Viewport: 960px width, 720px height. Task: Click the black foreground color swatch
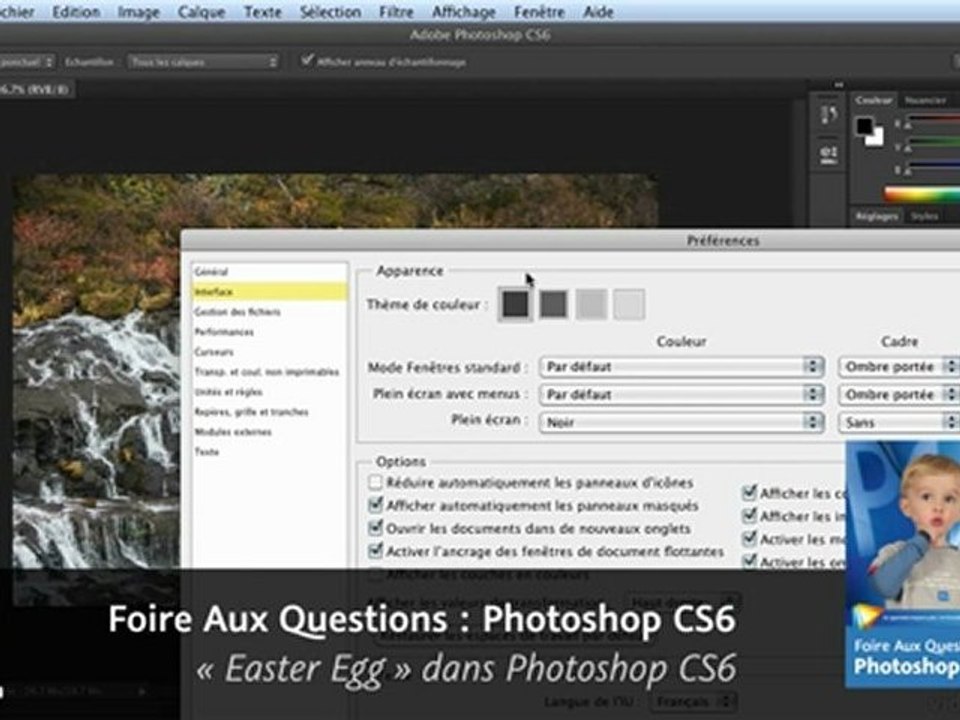[864, 126]
